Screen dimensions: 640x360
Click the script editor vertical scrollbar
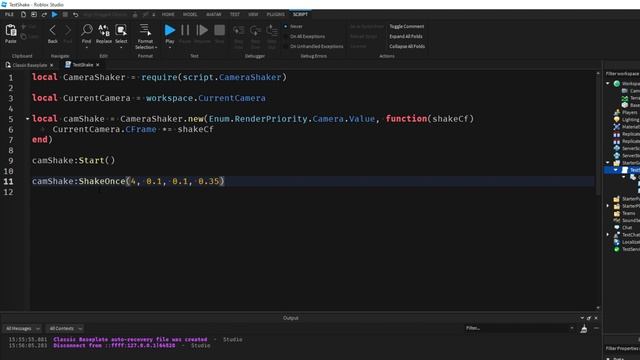pyautogui.click(x=598, y=135)
